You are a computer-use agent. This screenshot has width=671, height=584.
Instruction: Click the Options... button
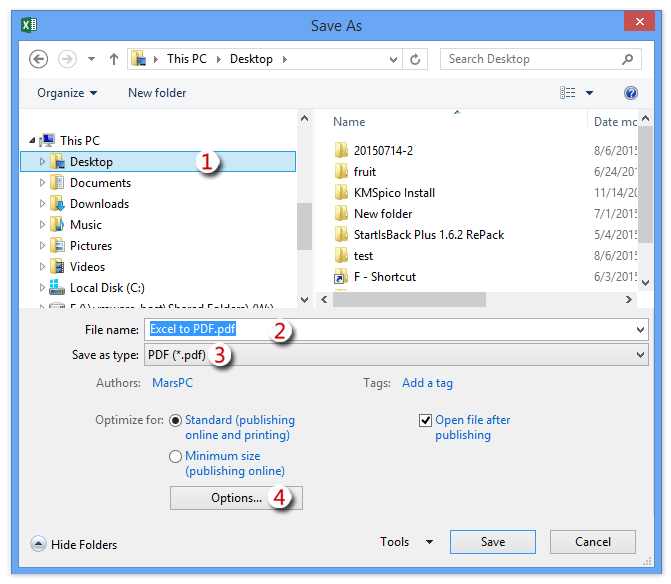236,498
